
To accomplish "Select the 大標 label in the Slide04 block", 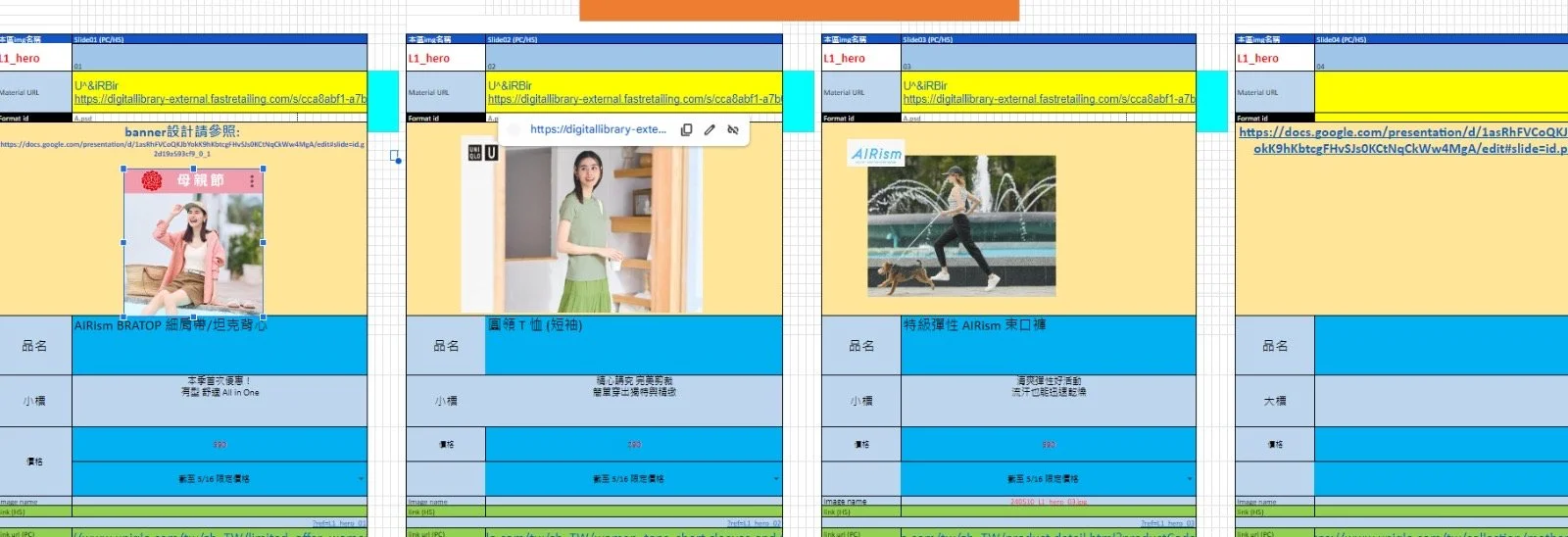I will (1275, 401).
